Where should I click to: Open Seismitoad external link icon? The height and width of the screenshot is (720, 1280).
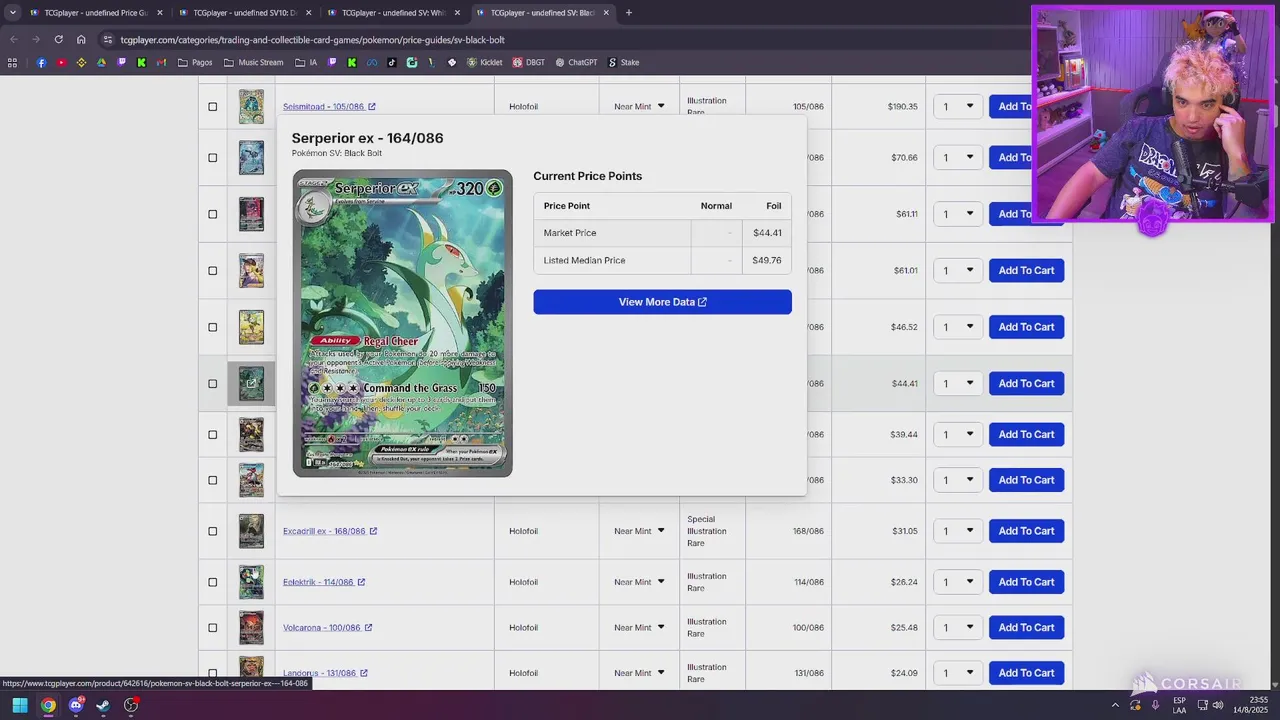pyautogui.click(x=372, y=106)
